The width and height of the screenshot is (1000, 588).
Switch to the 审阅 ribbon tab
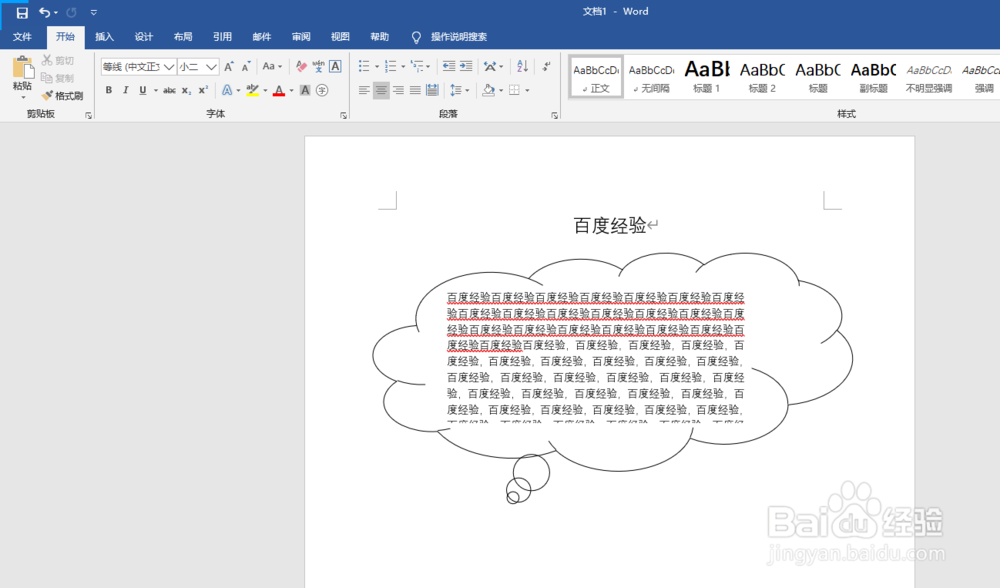(301, 37)
